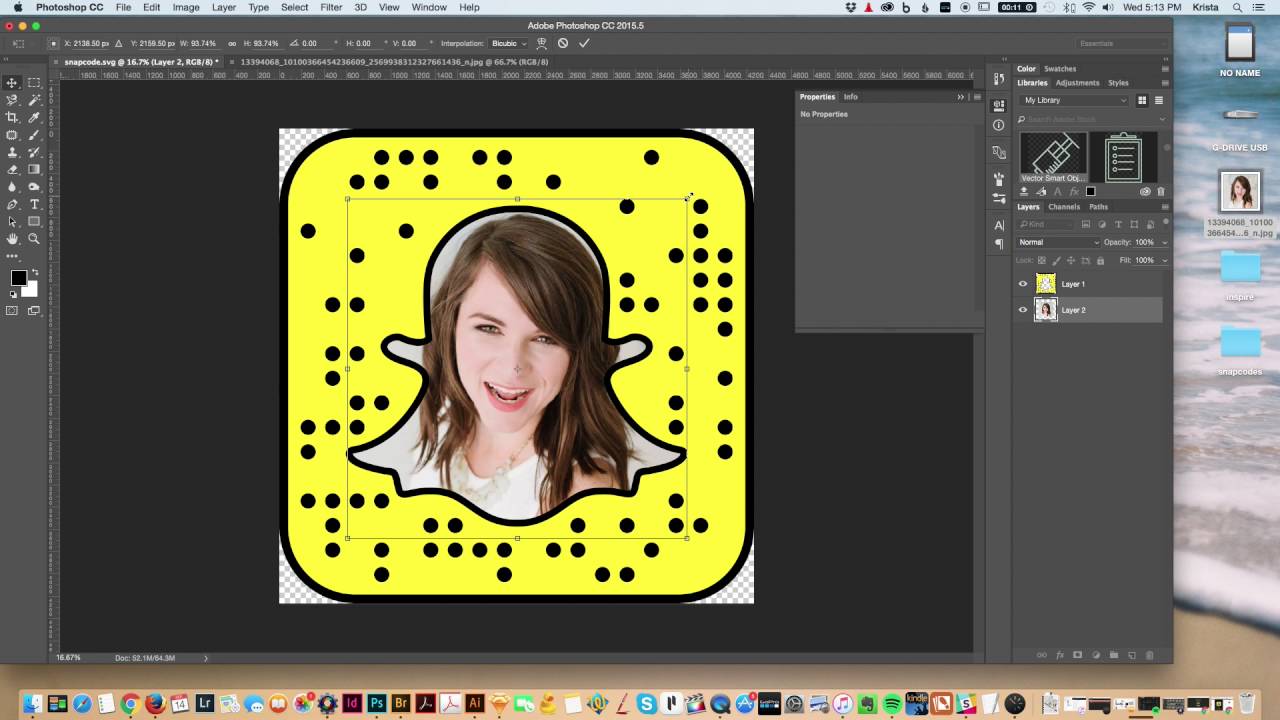Select the Hand tool
The height and width of the screenshot is (720, 1280).
12,239
